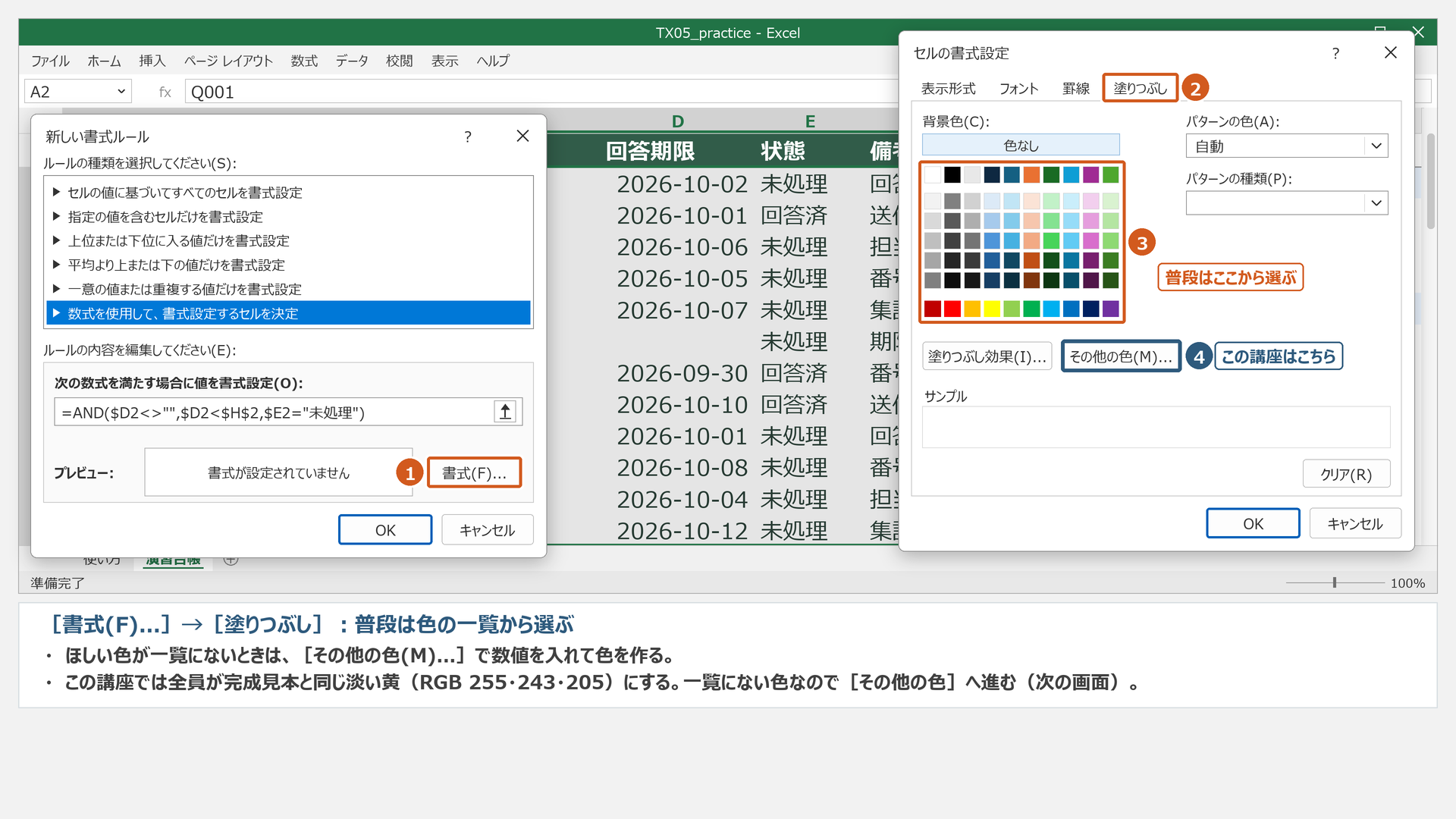Click the zoom slider handle in status bar
Screen dimensions: 1456x819
(x=1335, y=582)
